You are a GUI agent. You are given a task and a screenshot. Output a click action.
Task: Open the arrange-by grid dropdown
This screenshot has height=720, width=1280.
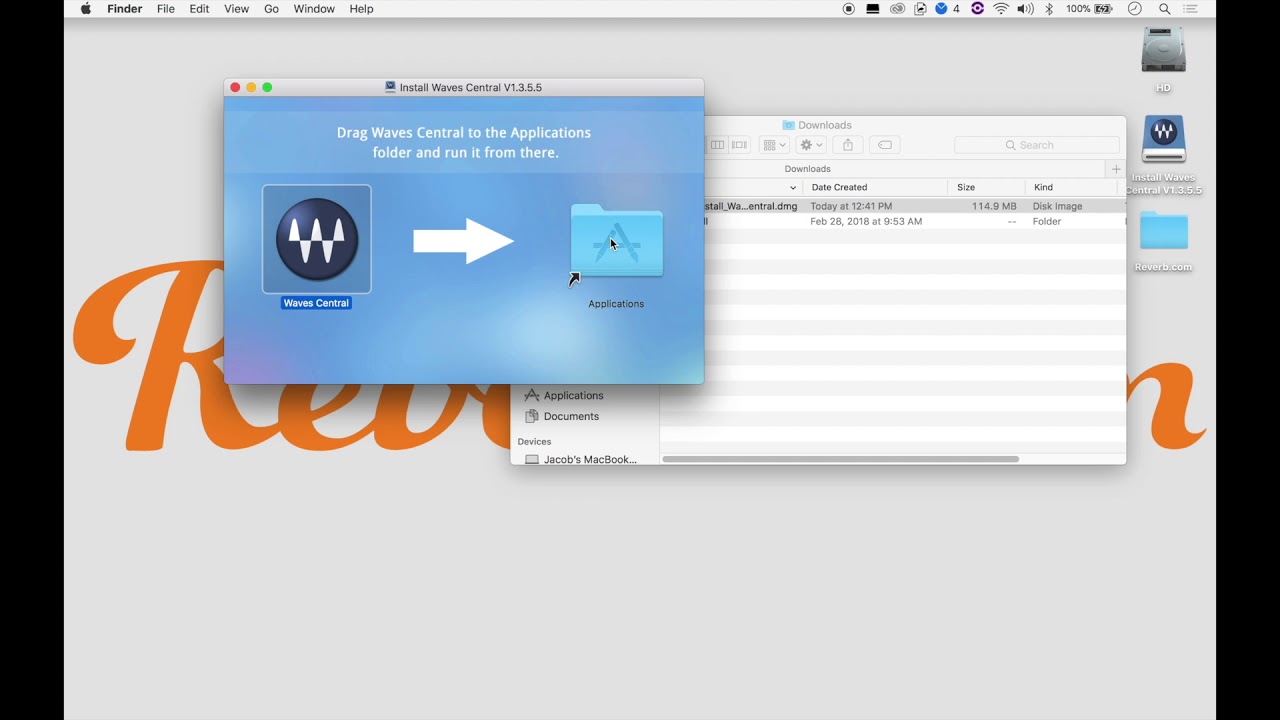775,145
